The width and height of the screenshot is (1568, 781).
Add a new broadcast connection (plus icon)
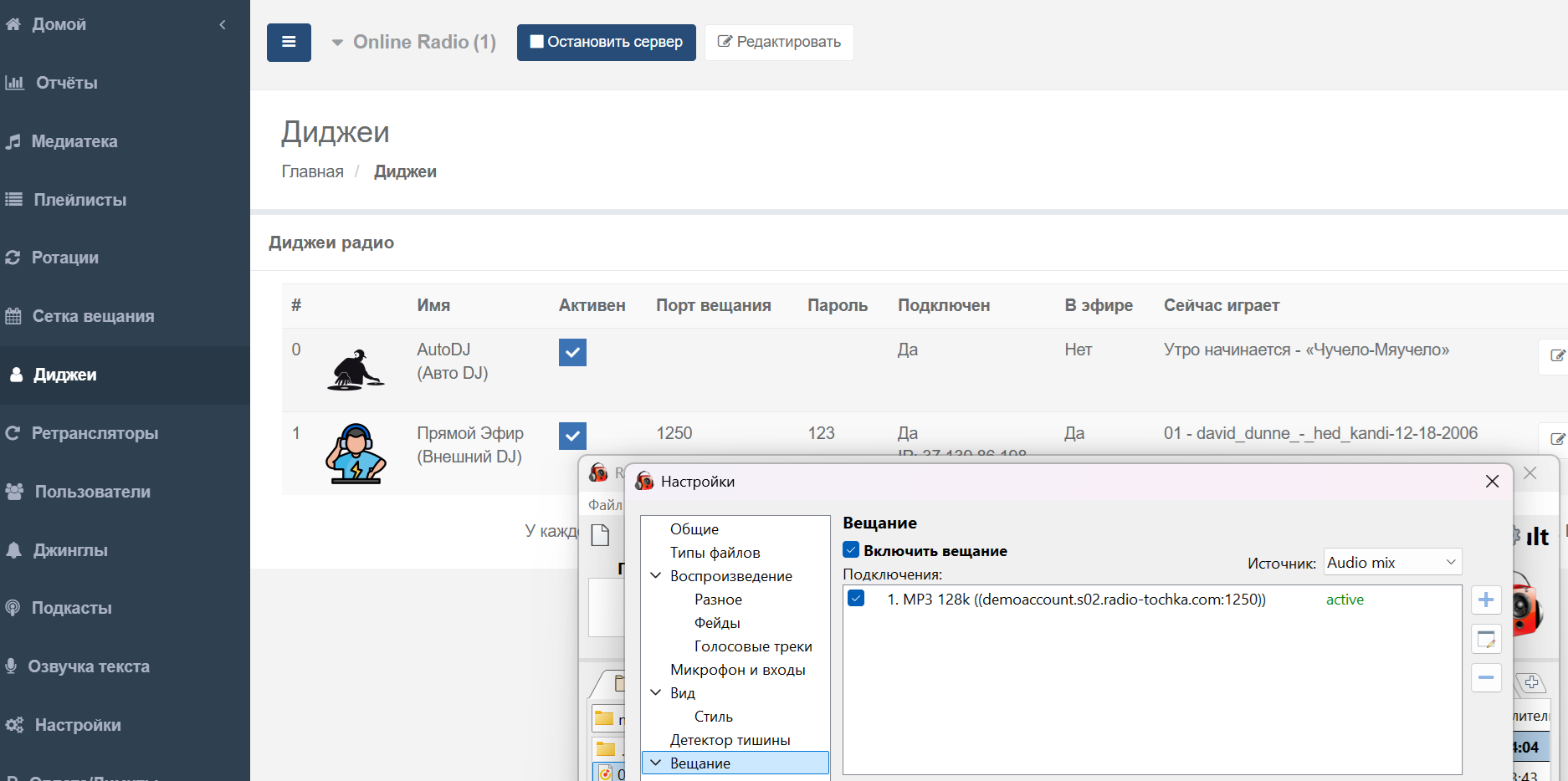[x=1486, y=600]
